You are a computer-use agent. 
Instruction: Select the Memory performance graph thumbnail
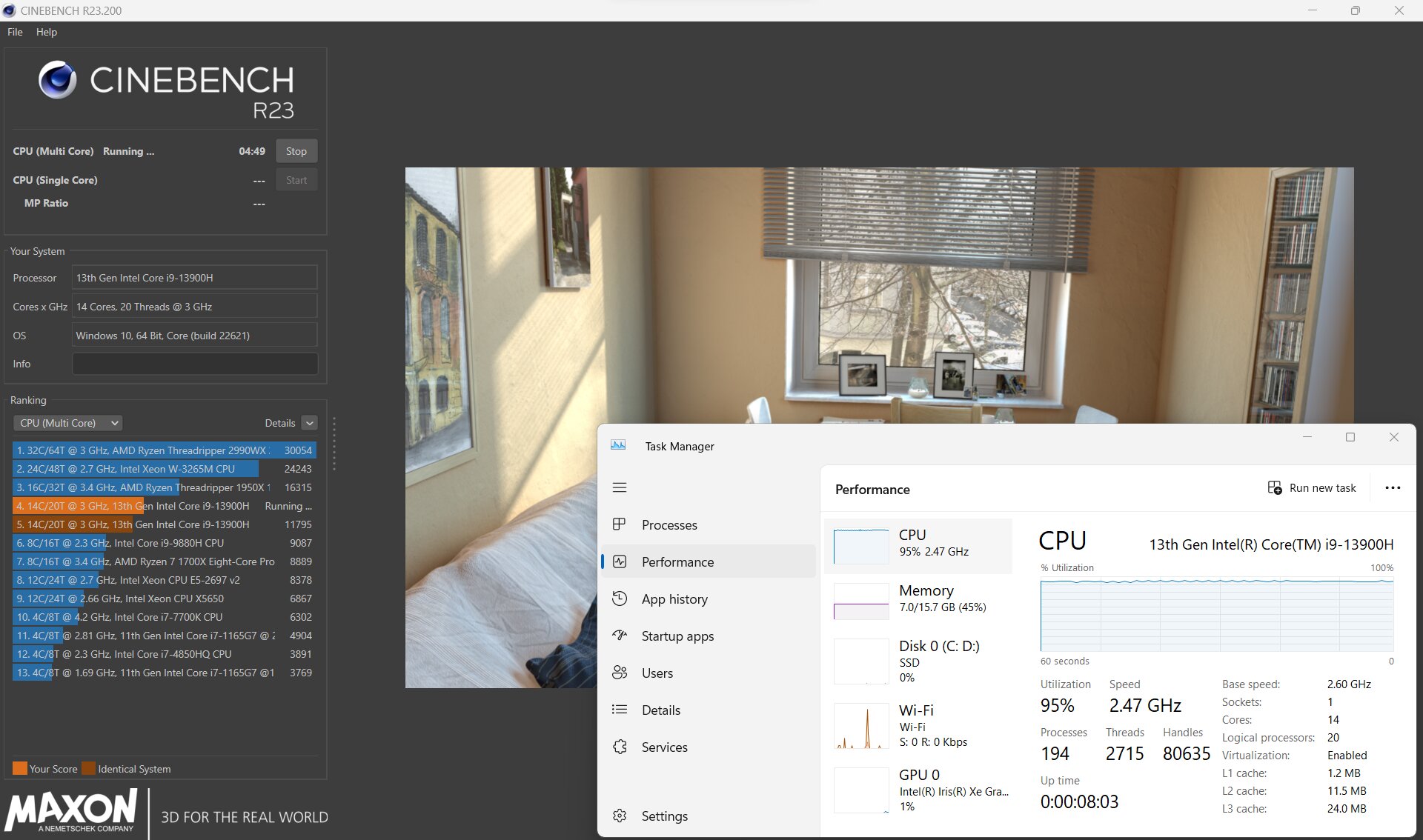coord(861,601)
